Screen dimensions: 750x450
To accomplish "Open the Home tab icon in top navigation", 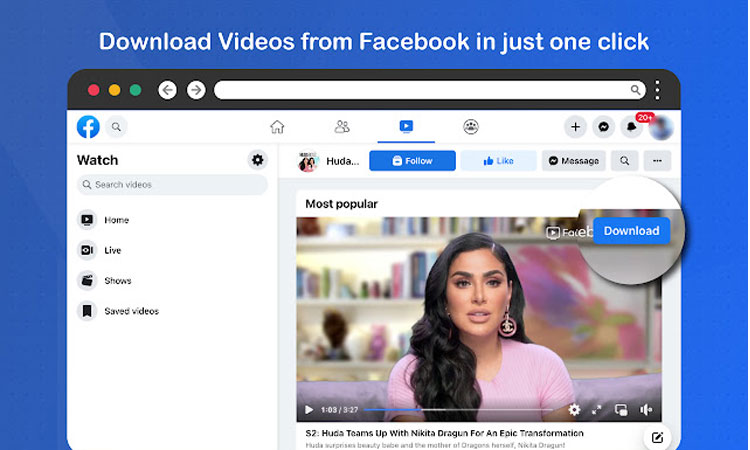I will 277,127.
